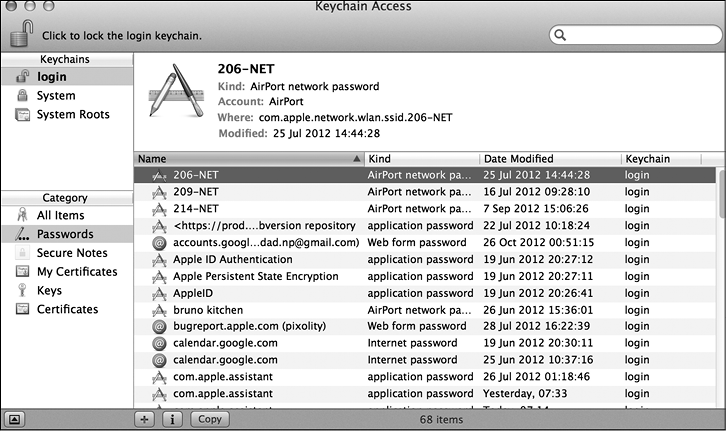Select the System keychain lock icon
The width and height of the screenshot is (726, 431).
(x=21, y=96)
